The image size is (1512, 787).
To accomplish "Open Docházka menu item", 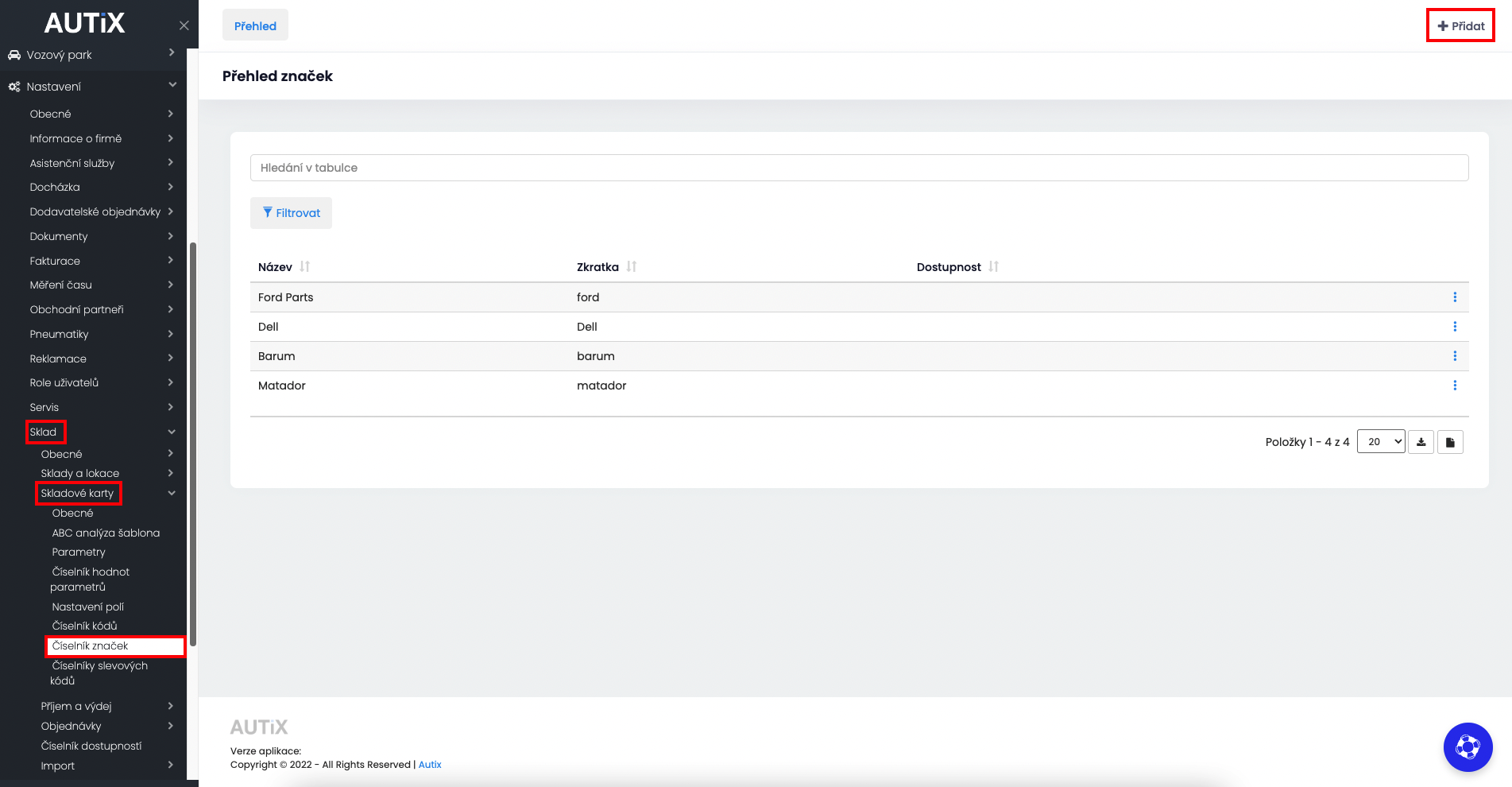I will [x=55, y=188].
